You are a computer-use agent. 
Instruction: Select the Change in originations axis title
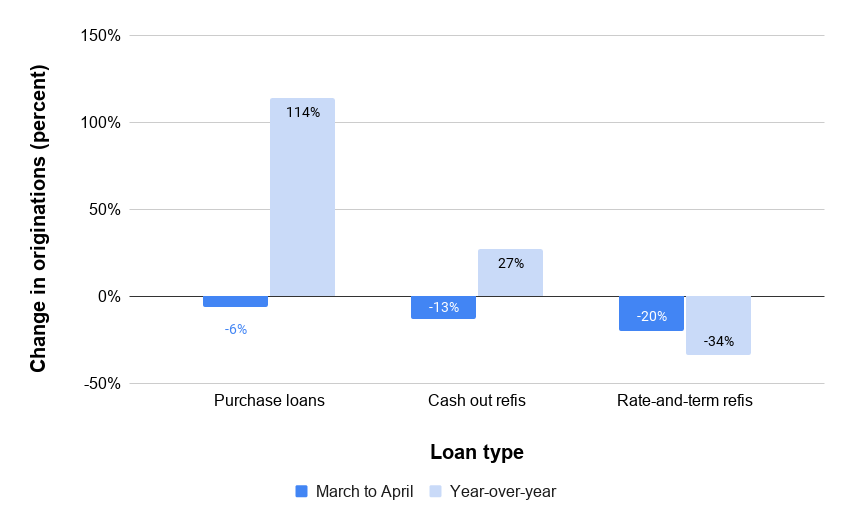tap(39, 218)
